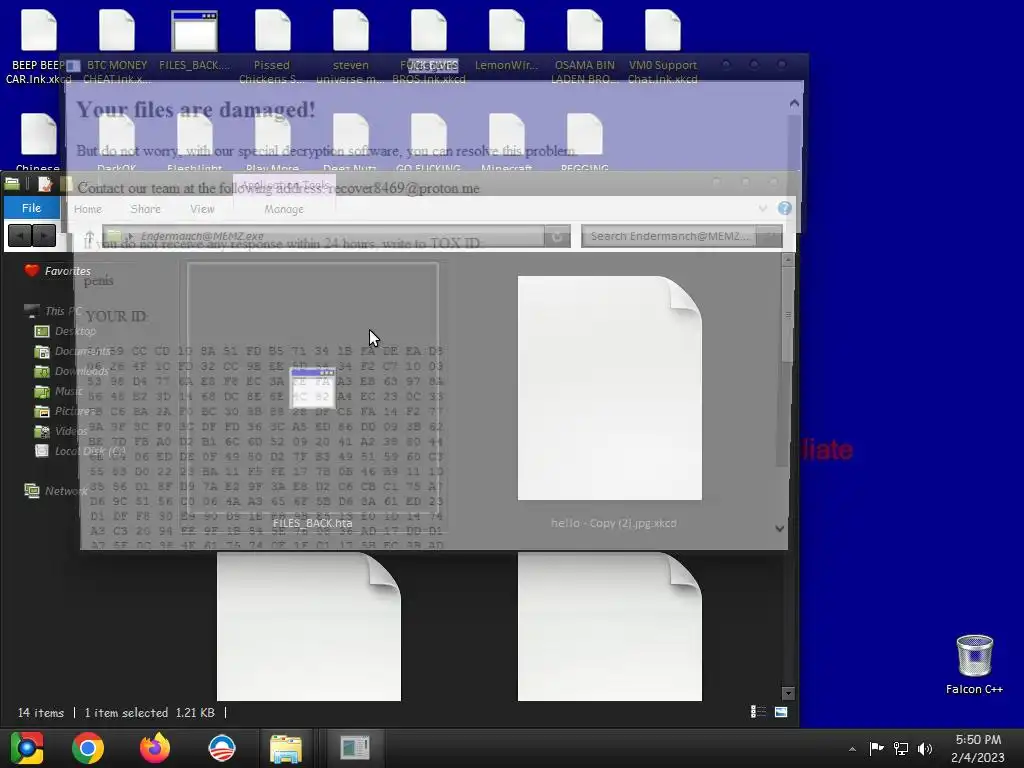This screenshot has height=768, width=1024.
Task: Switch to the Home ribbon tab
Action: (88, 209)
